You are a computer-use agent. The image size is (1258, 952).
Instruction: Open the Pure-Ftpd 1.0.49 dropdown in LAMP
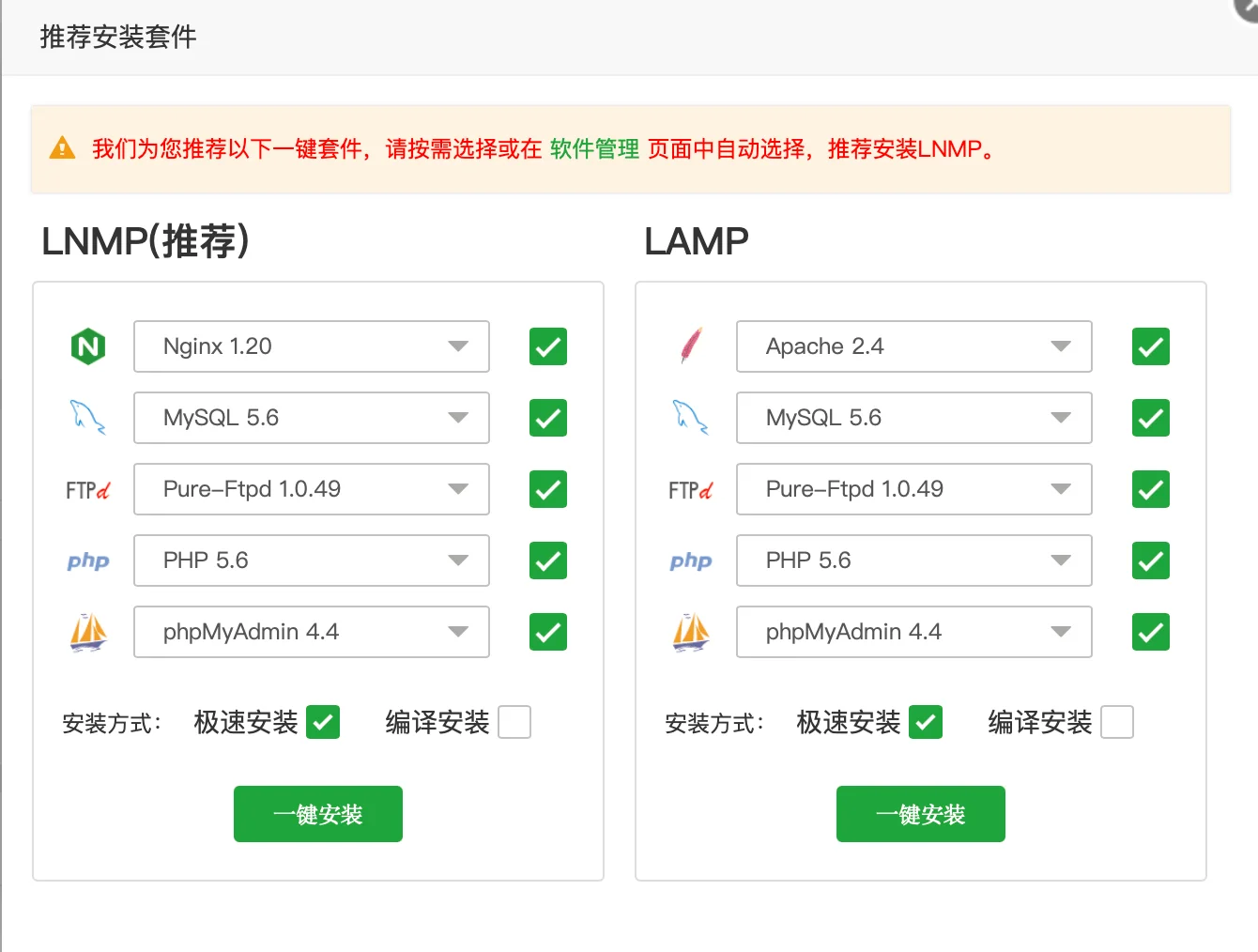pyautogui.click(x=914, y=489)
